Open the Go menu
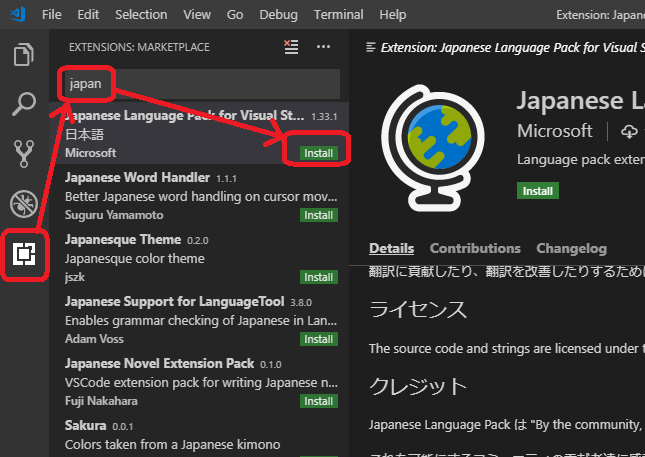 point(235,15)
